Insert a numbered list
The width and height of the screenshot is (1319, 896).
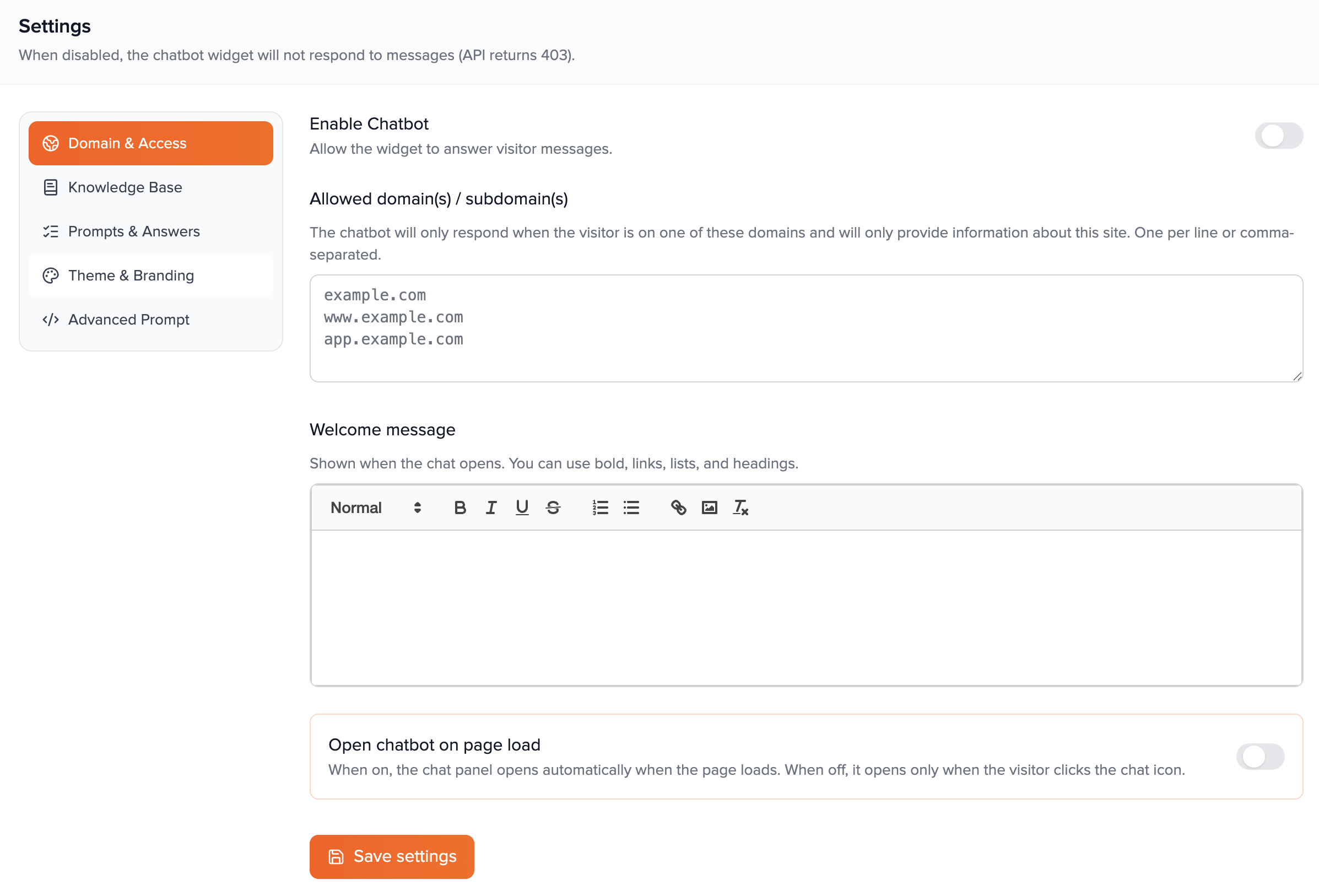(x=600, y=508)
